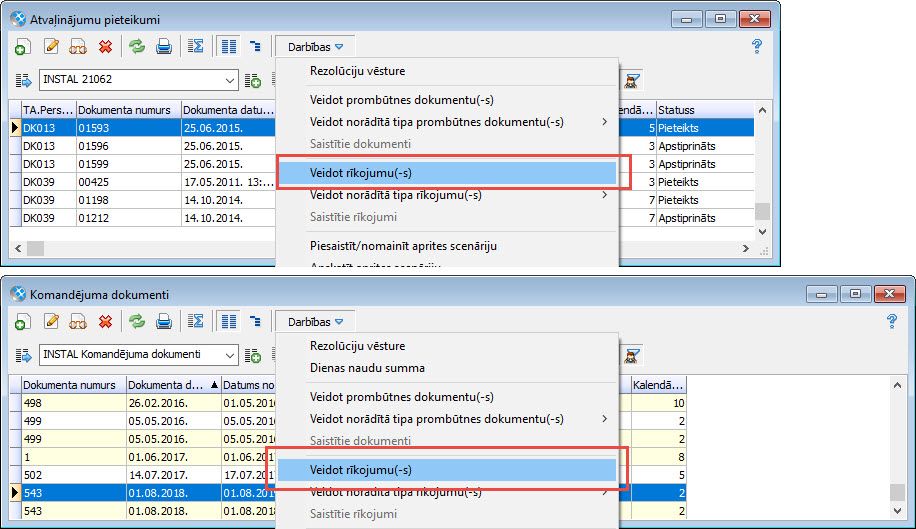This screenshot has width=916, height=529.
Task: Click the edit pencil icon in Komandējuma dokumenti
Action: tap(51, 321)
